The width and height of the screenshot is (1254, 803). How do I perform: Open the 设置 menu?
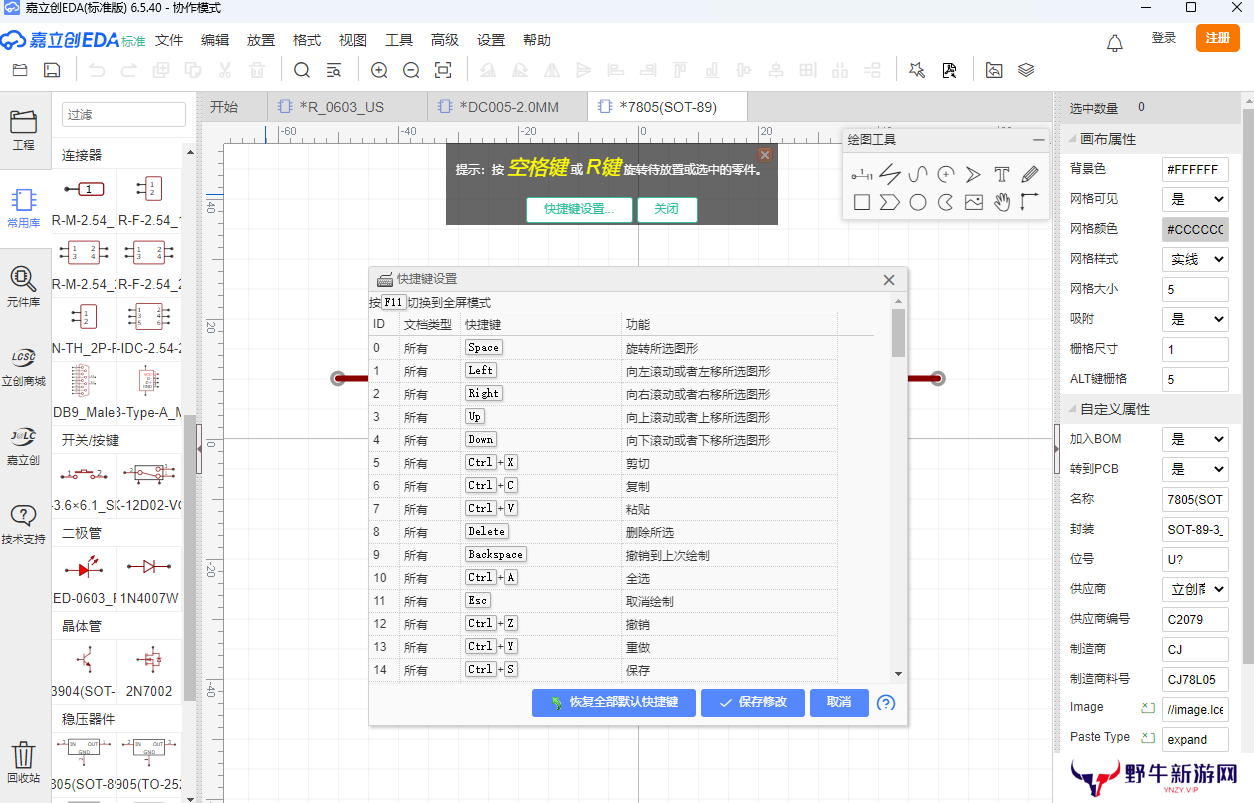click(491, 40)
